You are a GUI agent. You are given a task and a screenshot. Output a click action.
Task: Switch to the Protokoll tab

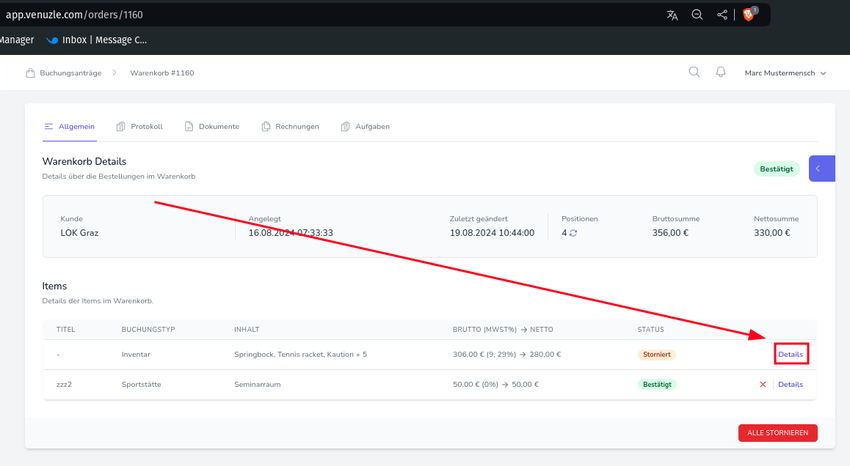[139, 126]
